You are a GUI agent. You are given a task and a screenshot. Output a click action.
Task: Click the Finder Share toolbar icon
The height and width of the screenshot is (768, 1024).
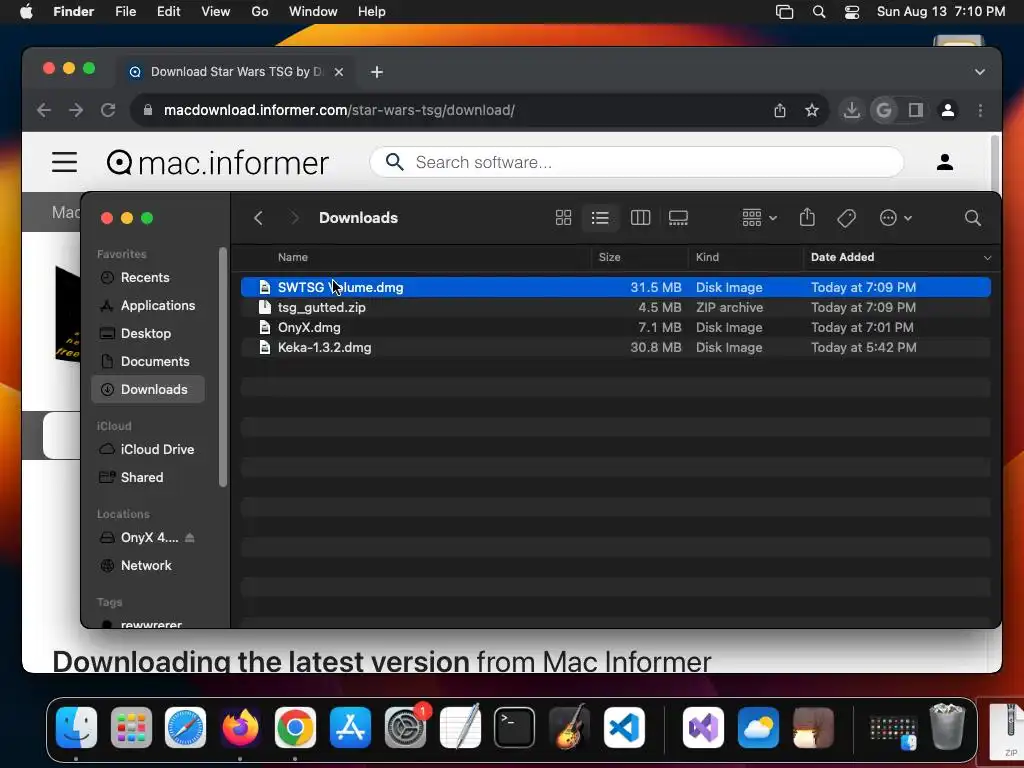click(x=807, y=217)
